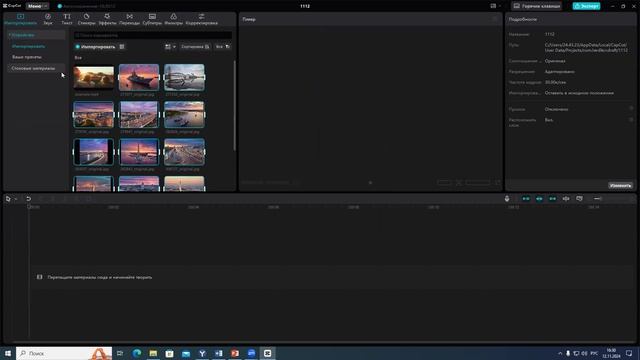Click the timeline cover settings icon
This screenshot has height=360, width=640.
click(x=579, y=199)
